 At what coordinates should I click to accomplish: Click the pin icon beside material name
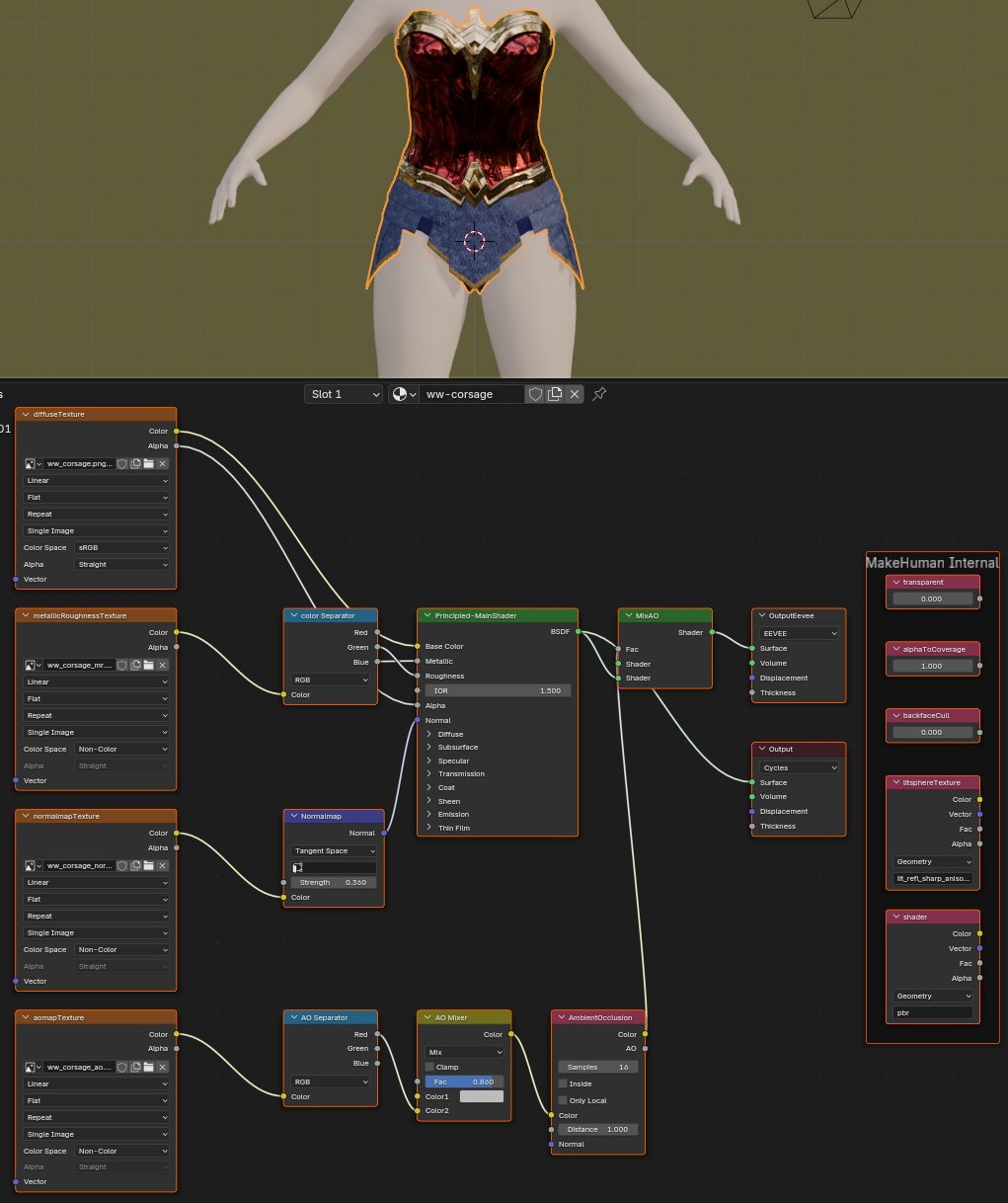(x=599, y=393)
